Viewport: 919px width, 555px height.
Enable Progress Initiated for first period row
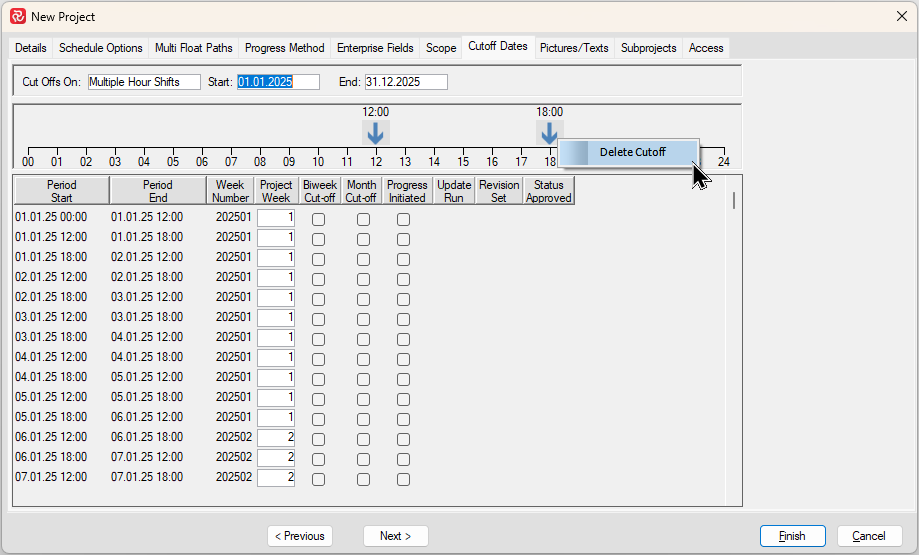coord(403,219)
